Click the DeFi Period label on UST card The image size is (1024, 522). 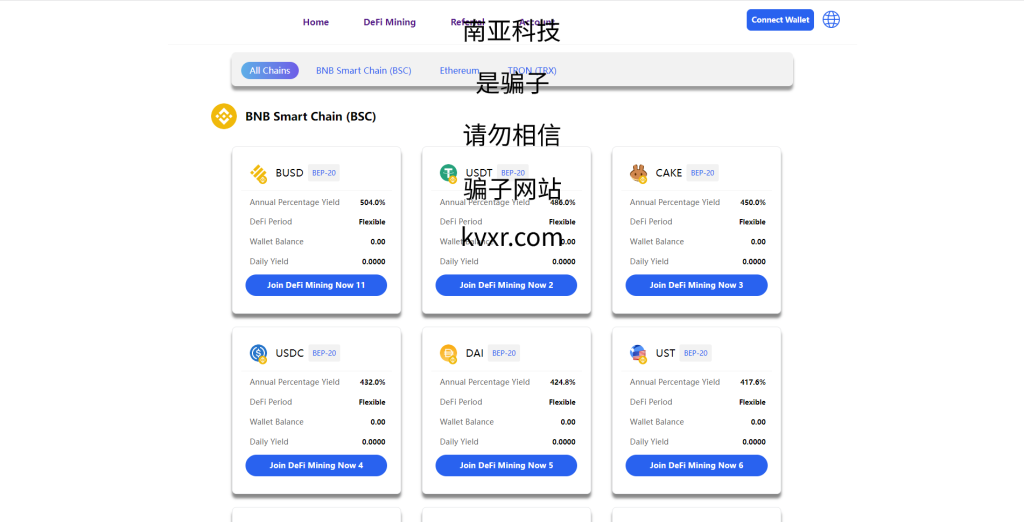[x=650, y=402]
